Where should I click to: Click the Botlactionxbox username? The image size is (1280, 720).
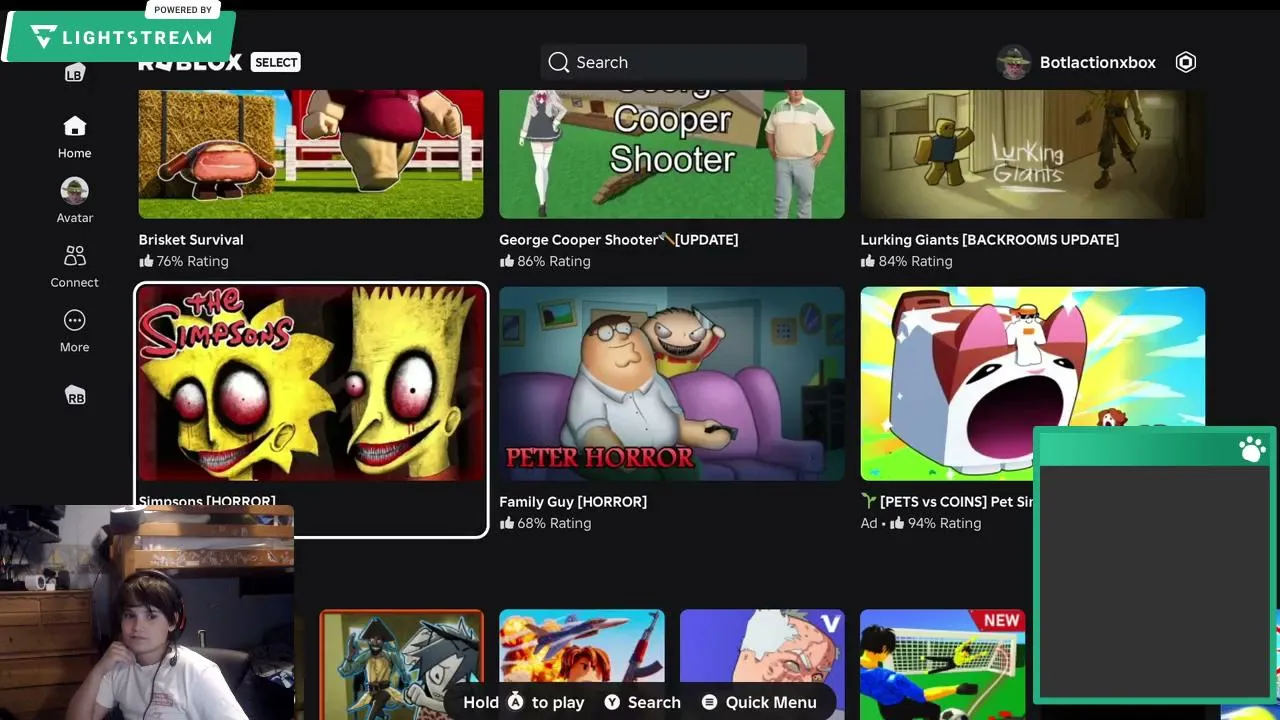pyautogui.click(x=1098, y=62)
